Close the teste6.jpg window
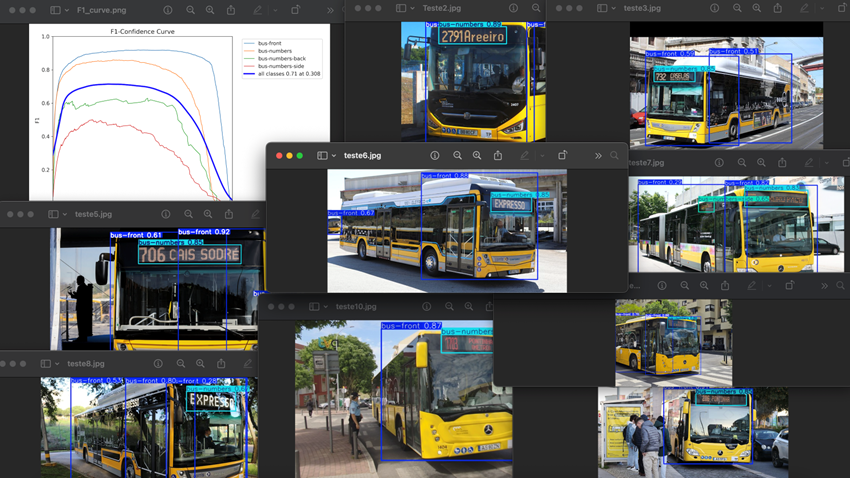 point(279,156)
